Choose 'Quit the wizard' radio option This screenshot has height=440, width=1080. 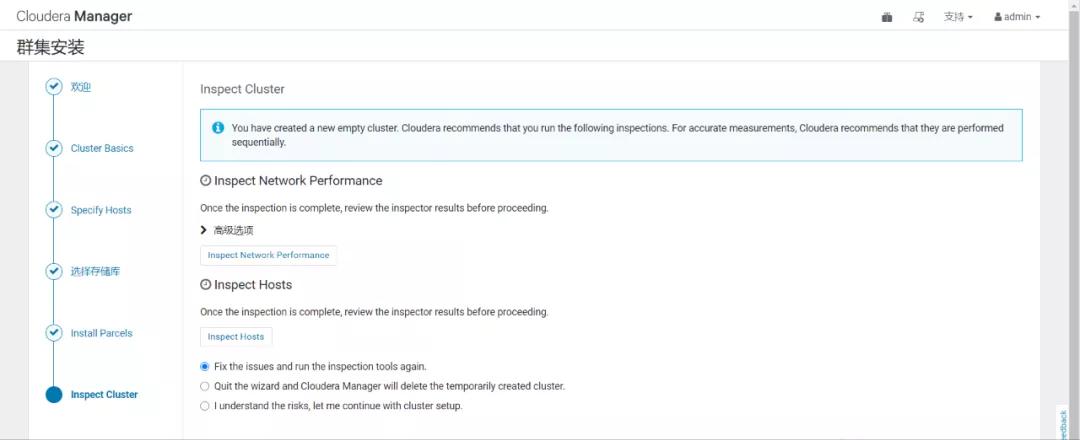205,386
